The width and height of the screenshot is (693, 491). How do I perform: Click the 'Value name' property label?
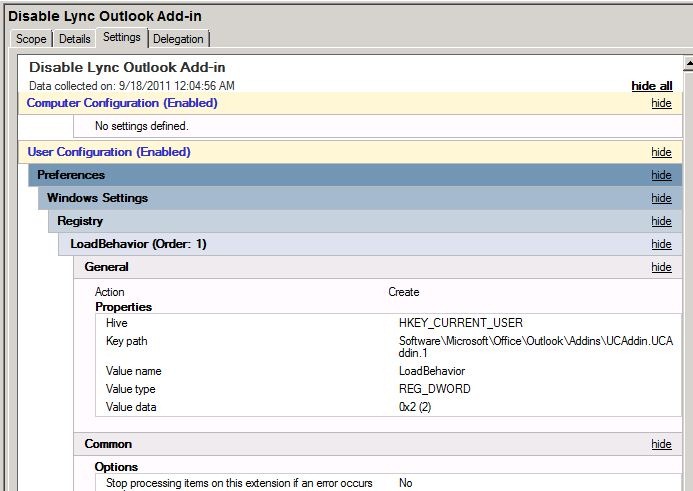coord(133,371)
